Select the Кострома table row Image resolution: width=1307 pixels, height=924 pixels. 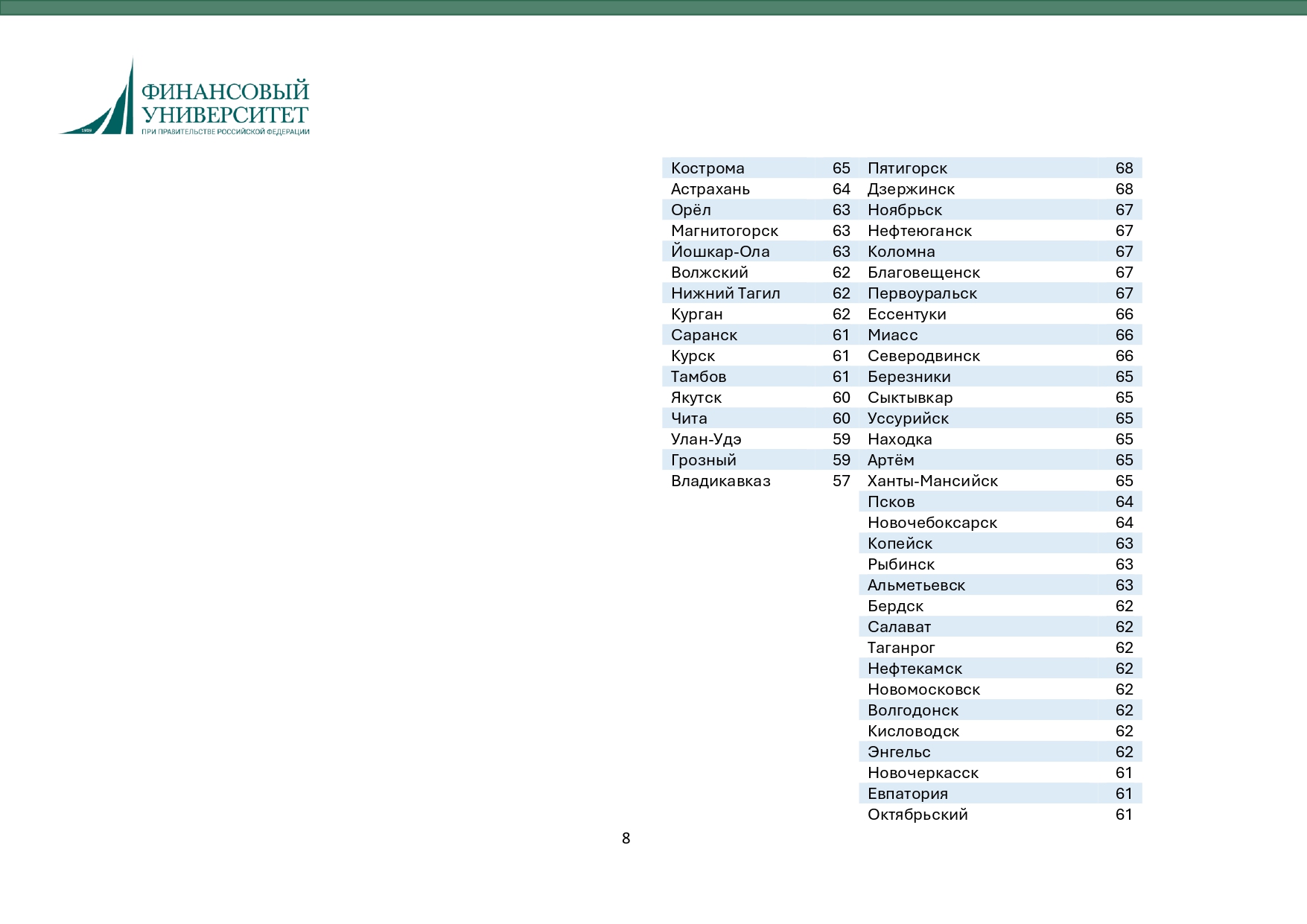click(760, 168)
